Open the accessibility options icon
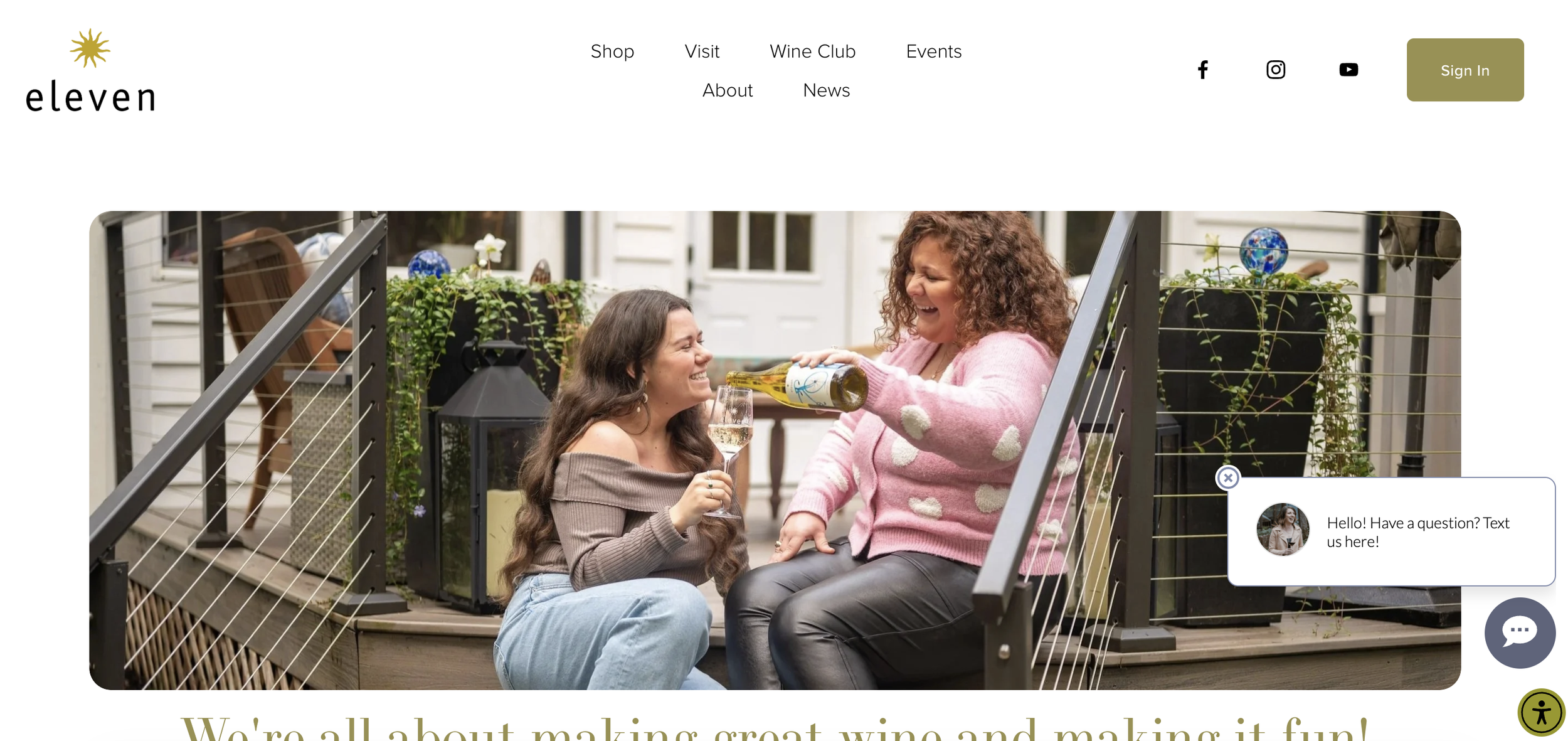The image size is (1568, 741). (x=1540, y=712)
